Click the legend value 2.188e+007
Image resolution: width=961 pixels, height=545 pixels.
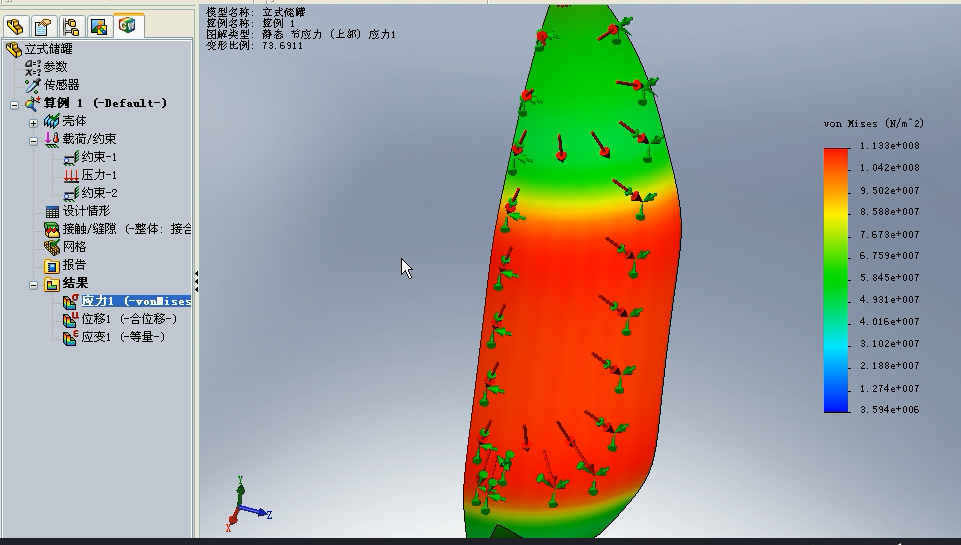tap(889, 365)
